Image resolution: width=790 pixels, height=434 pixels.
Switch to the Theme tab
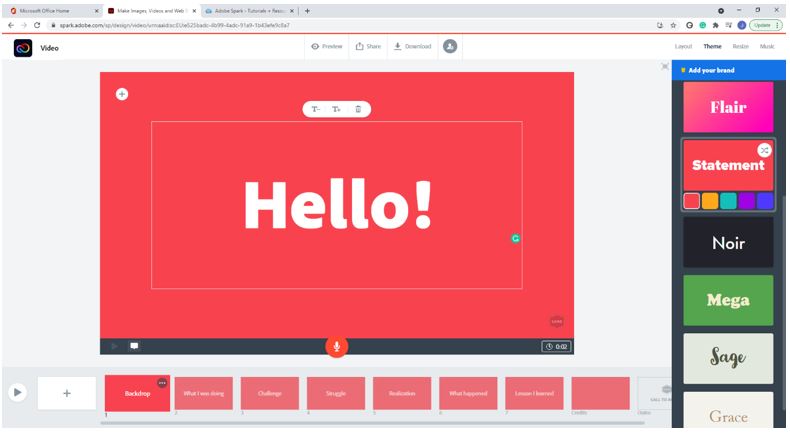pos(712,46)
